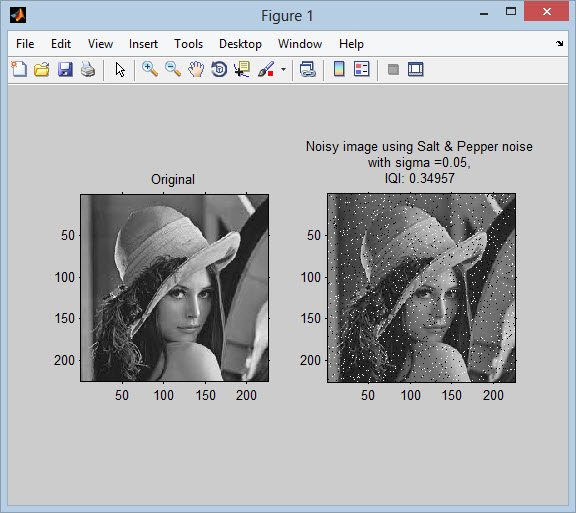576x513 pixels.
Task: Expand the Brush color dropdown arrow
Action: (283, 69)
